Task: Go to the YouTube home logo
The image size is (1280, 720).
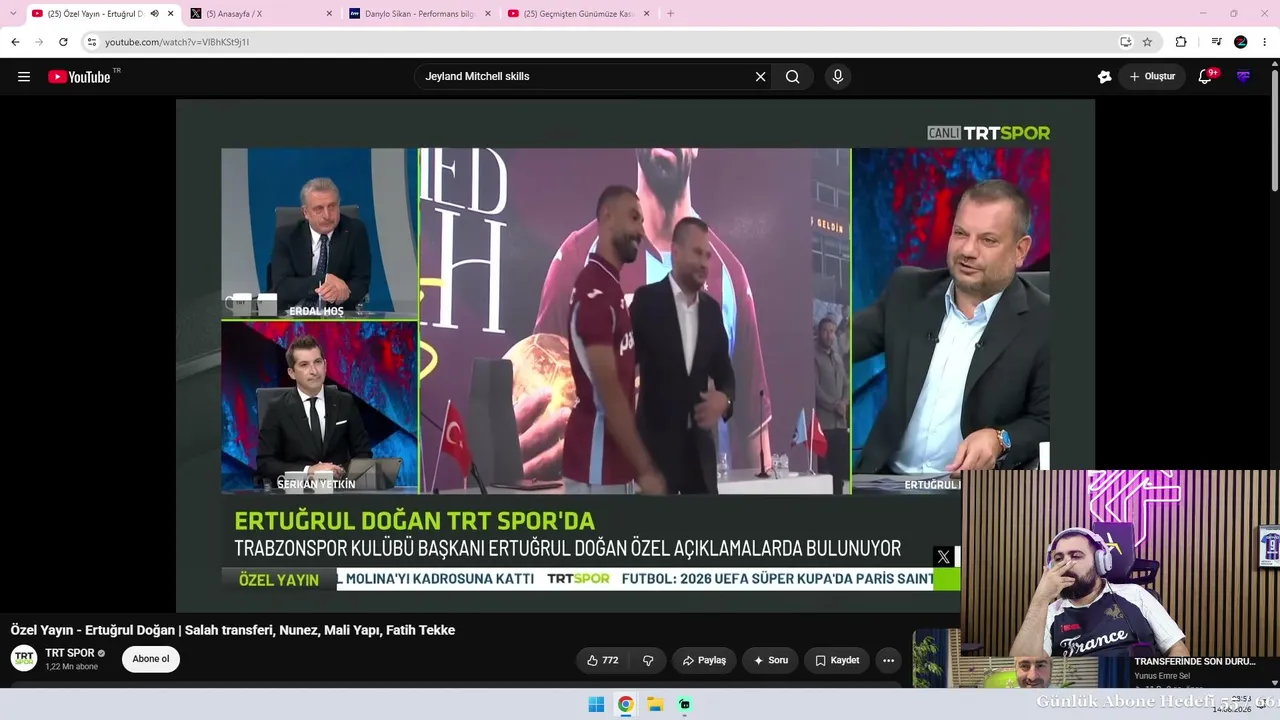Action: (79, 77)
